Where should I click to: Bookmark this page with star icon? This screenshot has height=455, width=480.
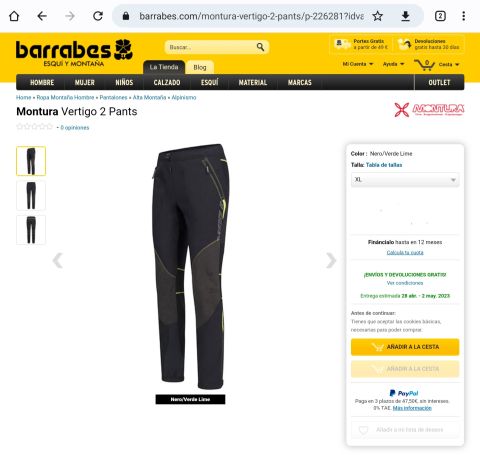(377, 16)
